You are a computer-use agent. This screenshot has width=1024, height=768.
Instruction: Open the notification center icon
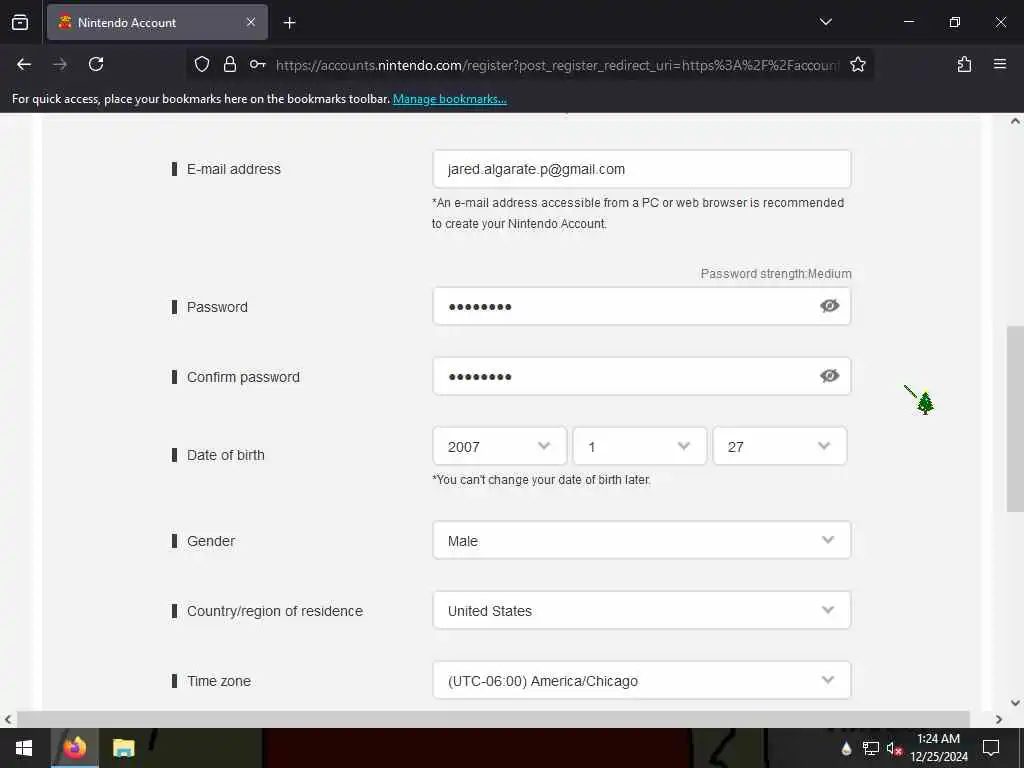click(991, 748)
